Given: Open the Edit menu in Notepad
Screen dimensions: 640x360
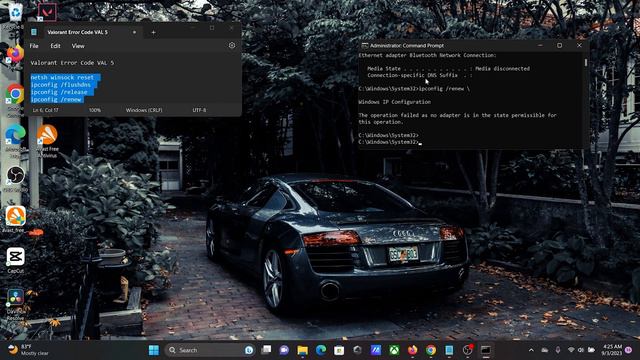Looking at the screenshot, I should pyautogui.click(x=55, y=46).
